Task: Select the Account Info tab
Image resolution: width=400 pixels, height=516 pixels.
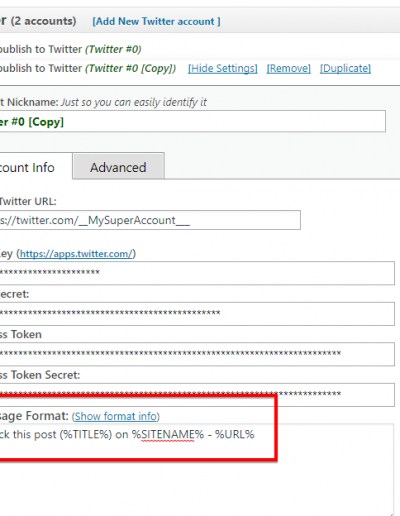Action: [x=35, y=166]
